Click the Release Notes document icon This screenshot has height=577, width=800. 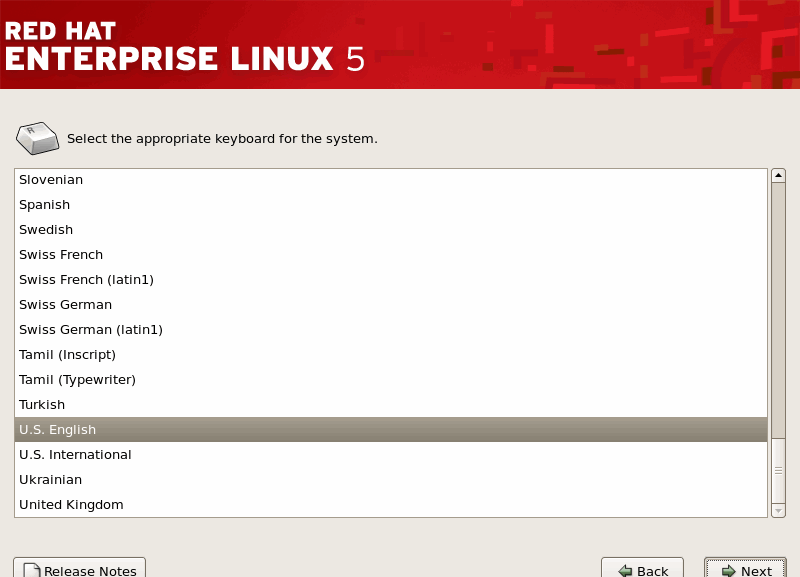(31, 571)
